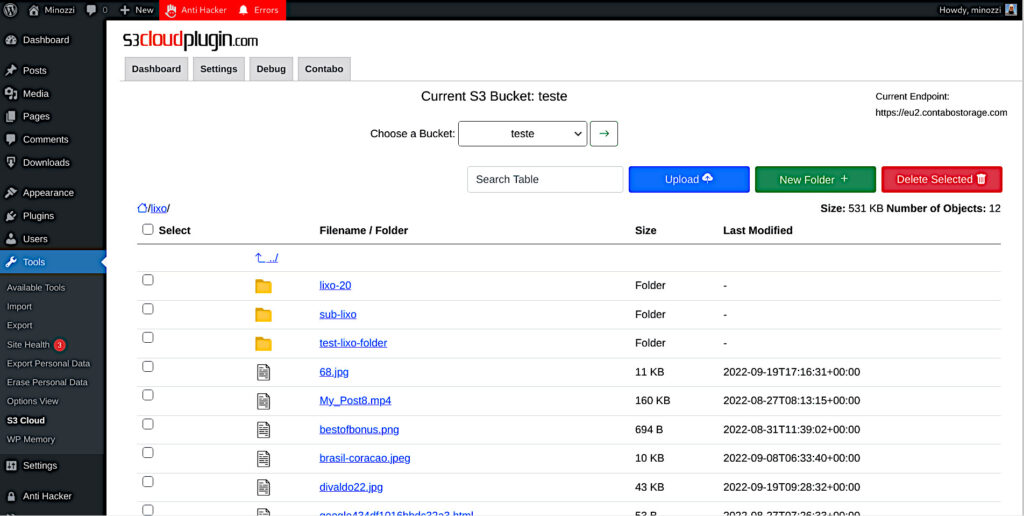
Task: Check the box for lixo-20 folder
Action: pos(148,280)
